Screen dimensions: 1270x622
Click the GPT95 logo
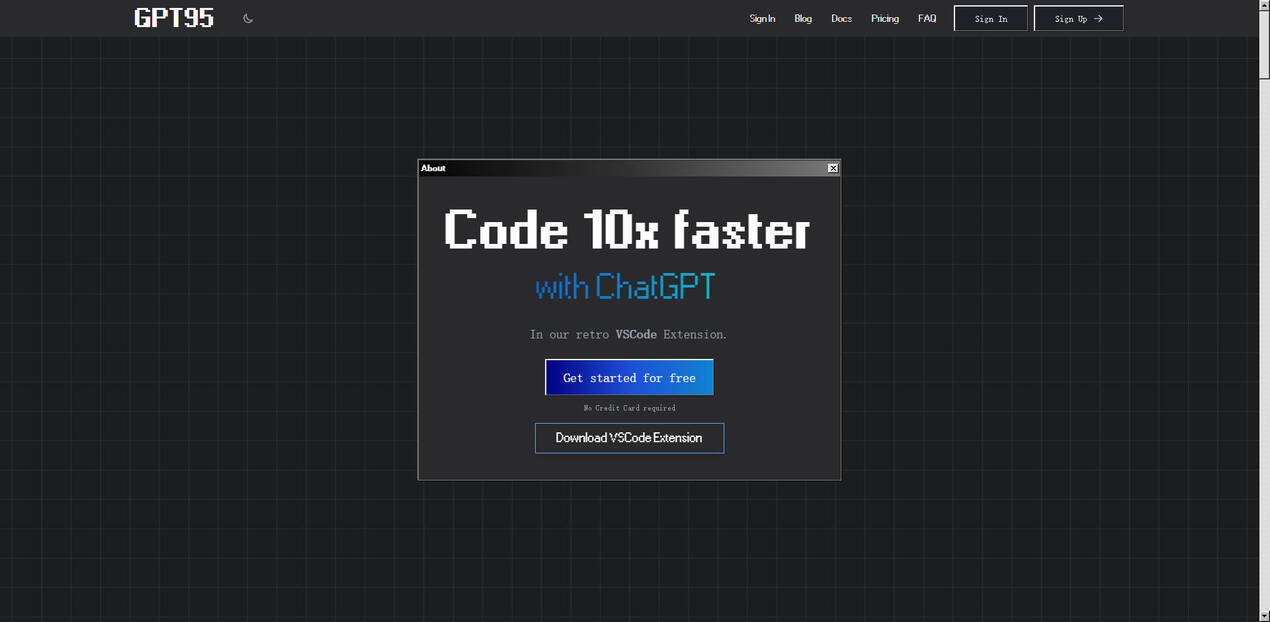coord(174,18)
